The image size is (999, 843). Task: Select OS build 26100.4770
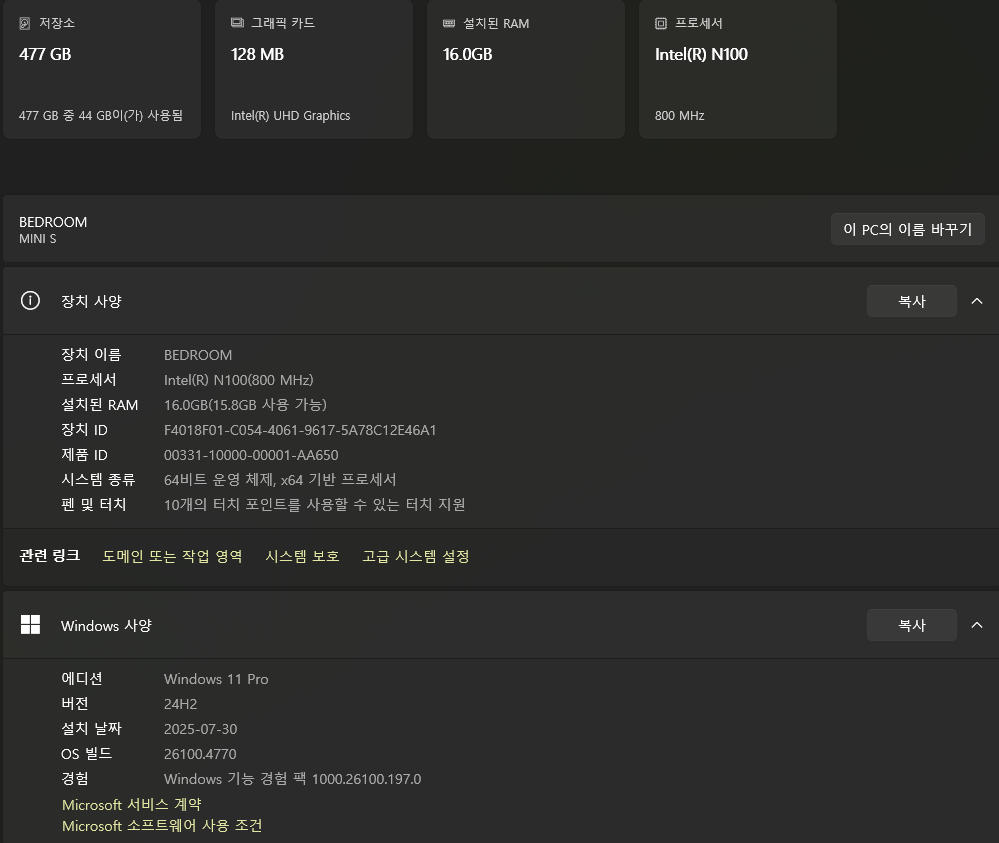(200, 754)
